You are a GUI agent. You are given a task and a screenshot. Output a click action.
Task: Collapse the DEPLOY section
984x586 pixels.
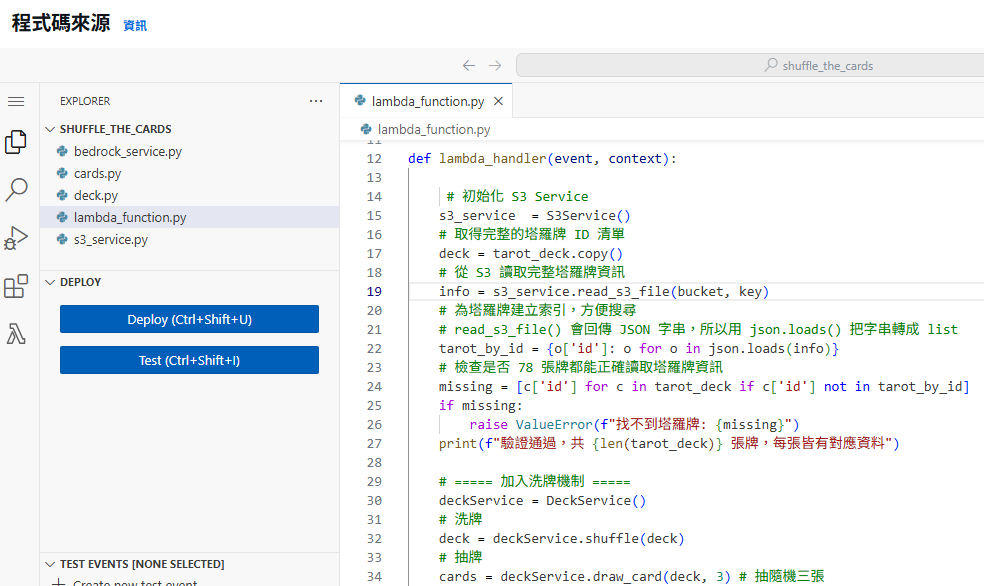(50, 282)
